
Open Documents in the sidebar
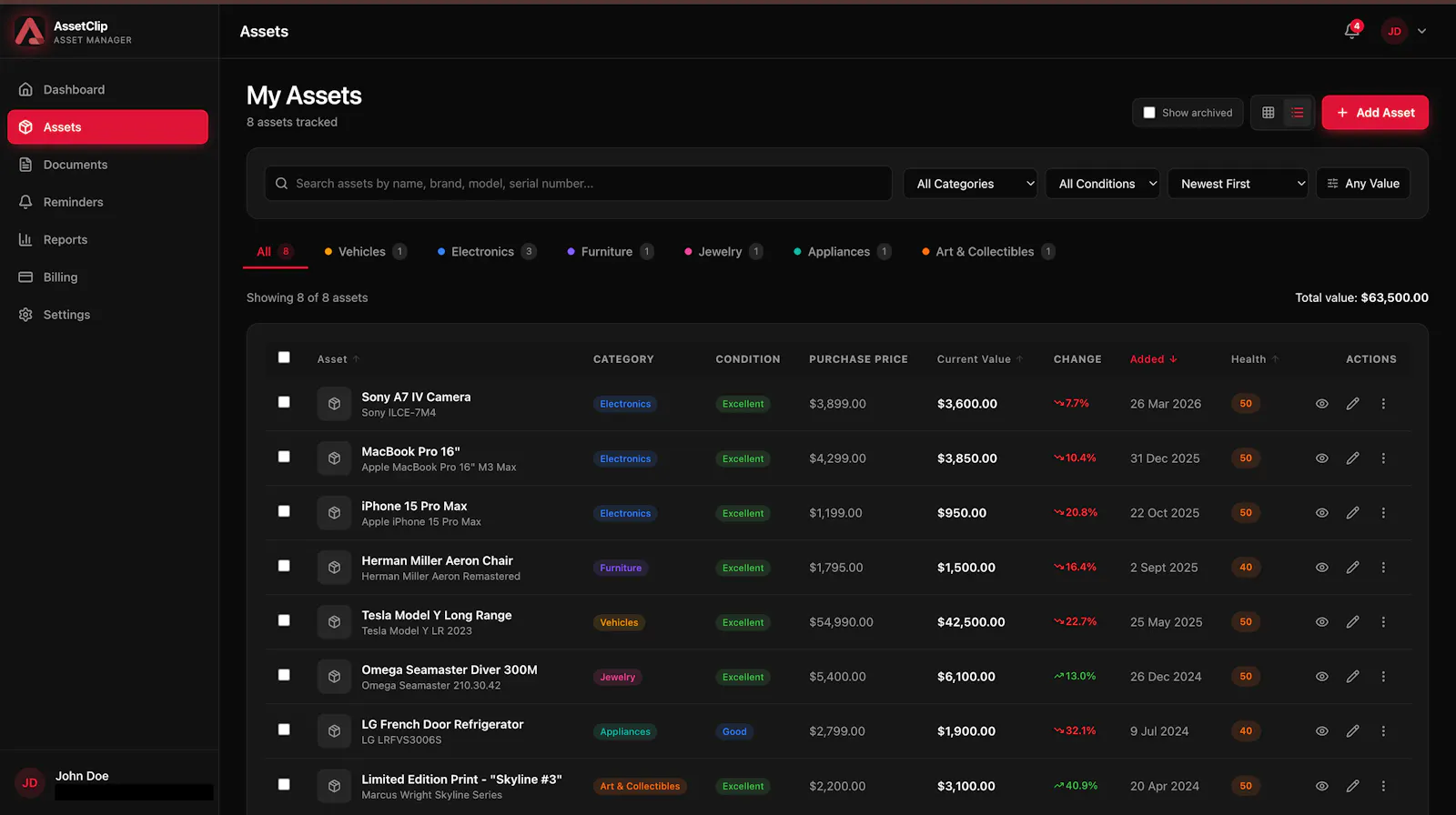[x=107, y=165]
